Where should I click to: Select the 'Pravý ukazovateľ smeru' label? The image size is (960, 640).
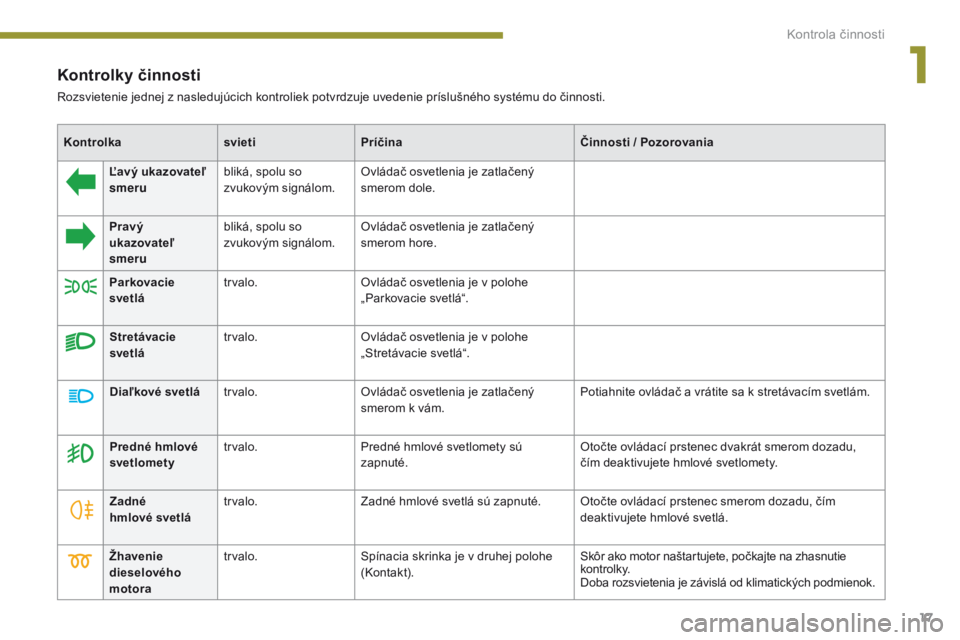coord(142,243)
